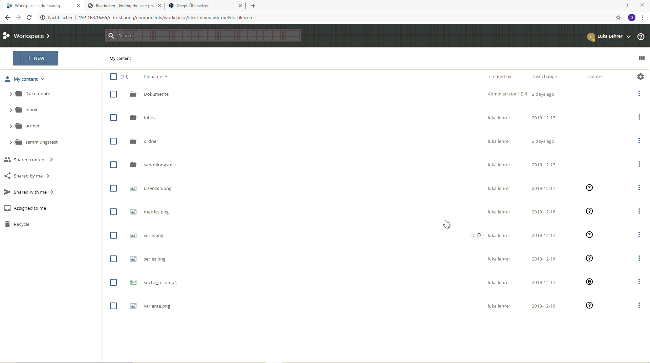This screenshot has width=650, height=363.
Task: Reload the current page
Action: click(29, 17)
